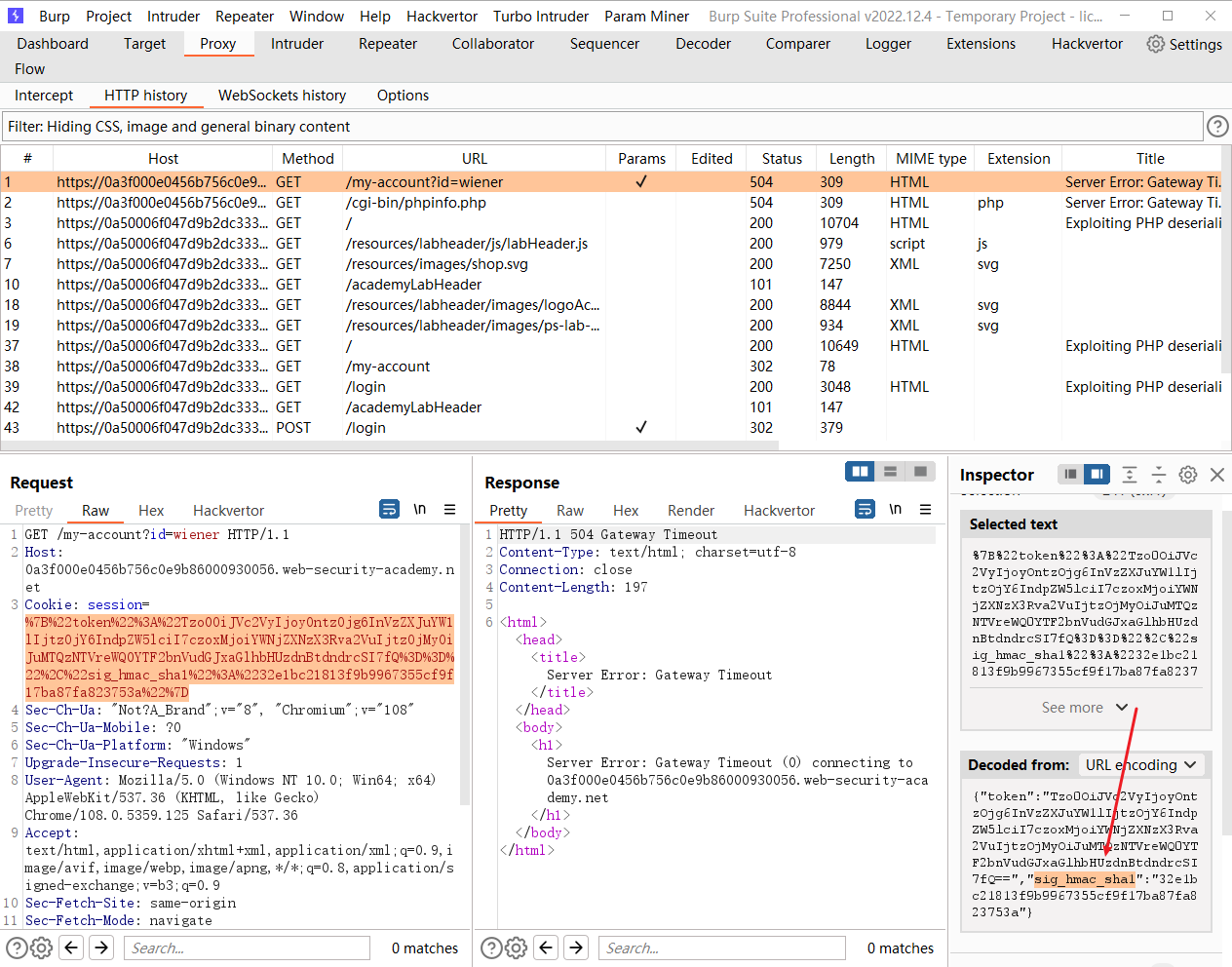The height and width of the screenshot is (967, 1232).
Task: Click the Burp Suite logo icon
Action: pos(16,16)
